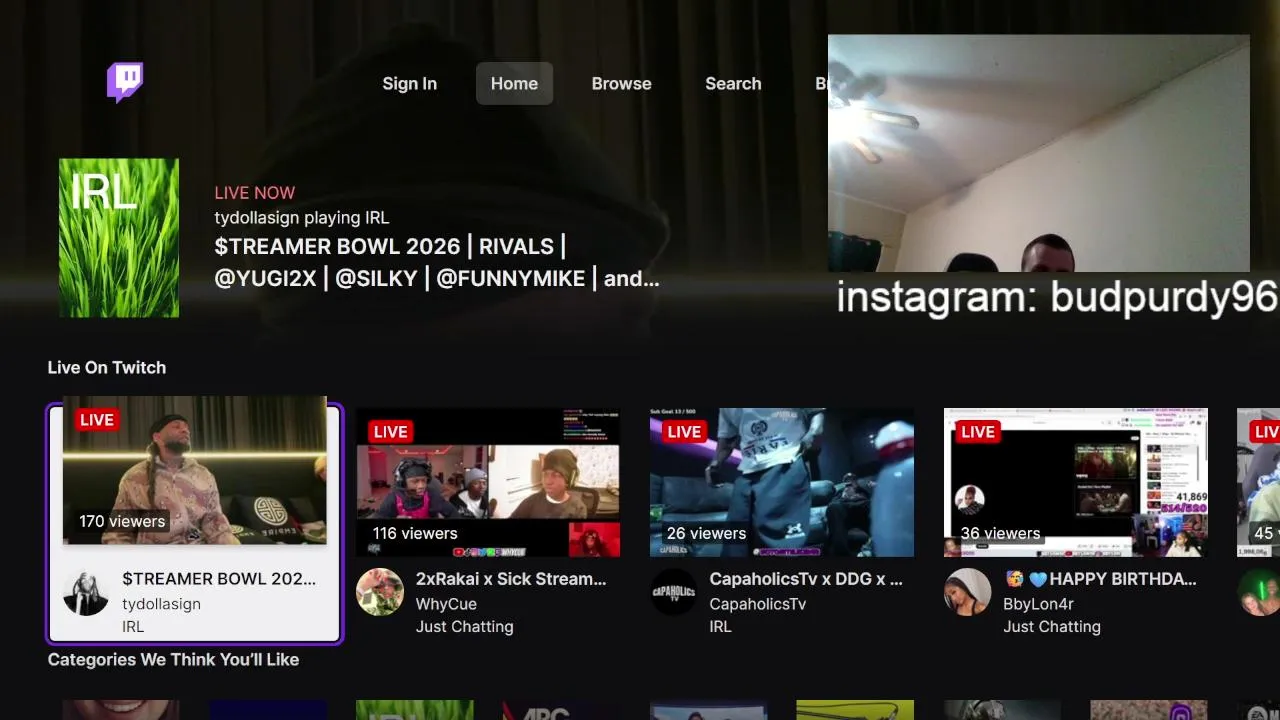Click '170 viewers' count label
Screen dimensions: 1280x720
coord(122,521)
